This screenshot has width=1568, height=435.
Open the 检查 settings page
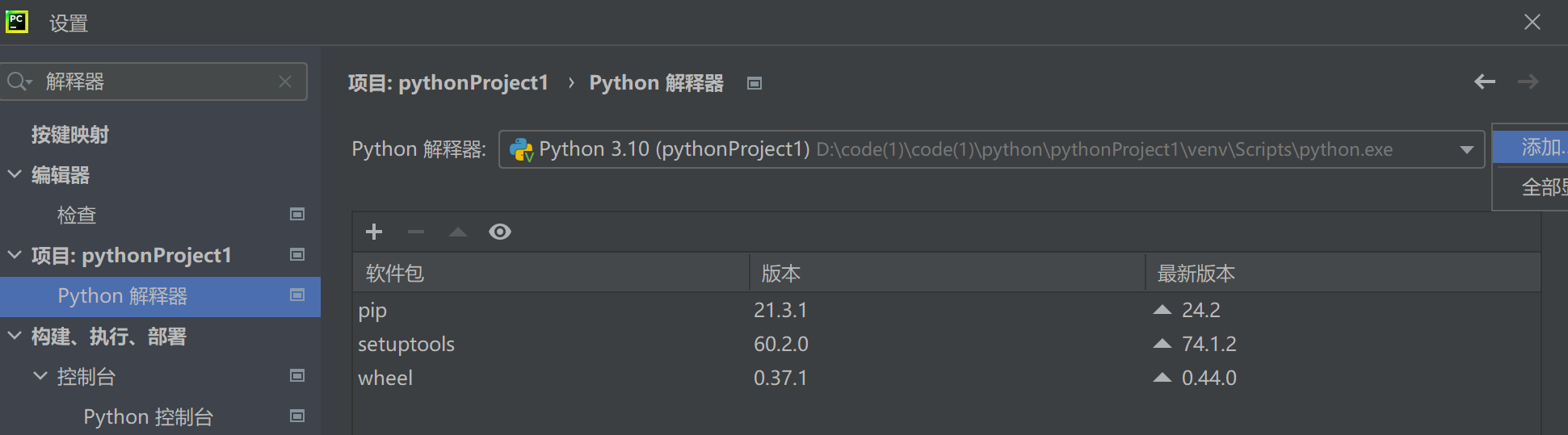(77, 215)
